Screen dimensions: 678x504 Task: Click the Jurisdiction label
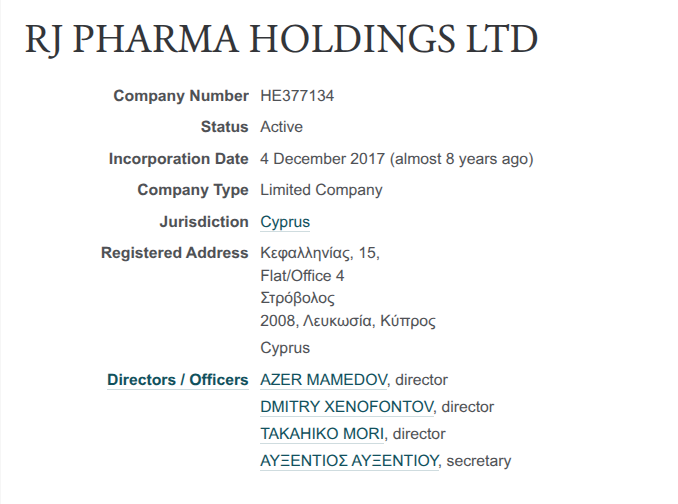pyautogui.click(x=203, y=222)
